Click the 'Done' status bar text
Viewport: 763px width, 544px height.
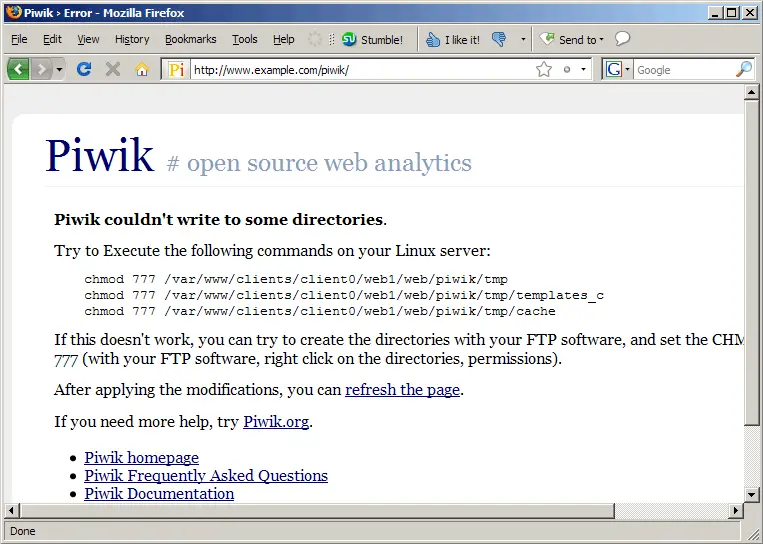pos(23,531)
